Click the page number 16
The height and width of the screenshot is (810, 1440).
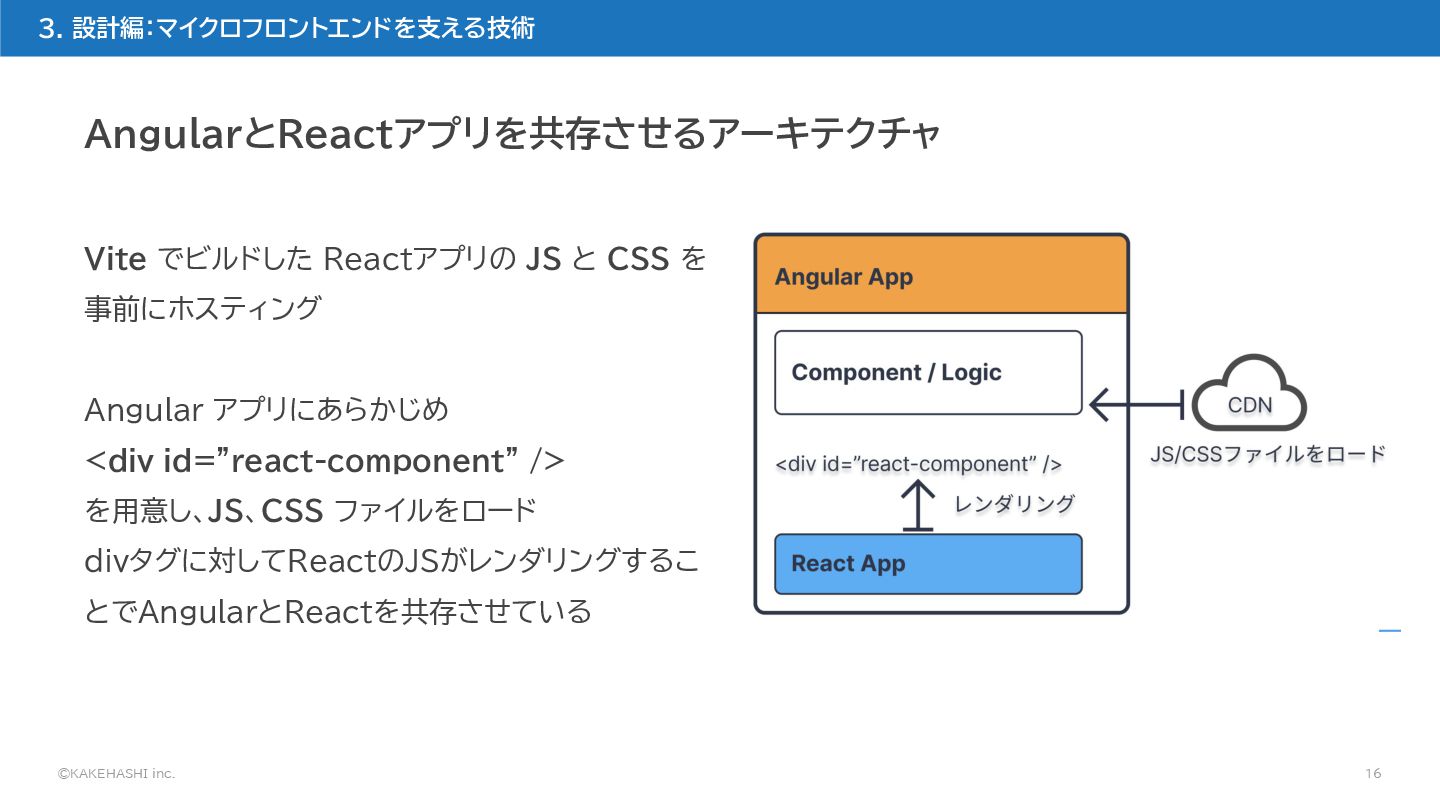coord(1373,774)
